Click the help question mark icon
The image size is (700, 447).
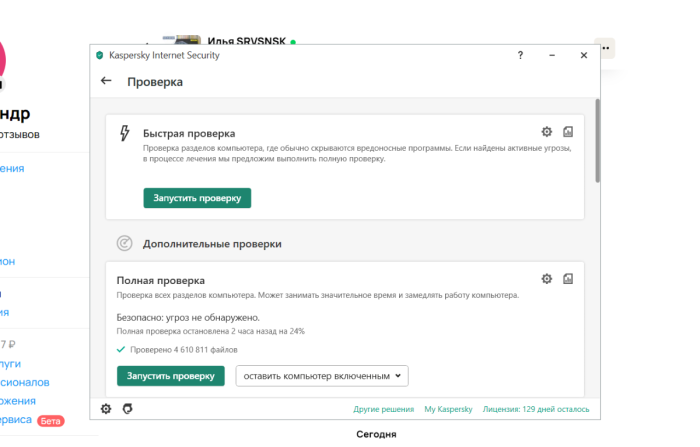[x=520, y=55]
